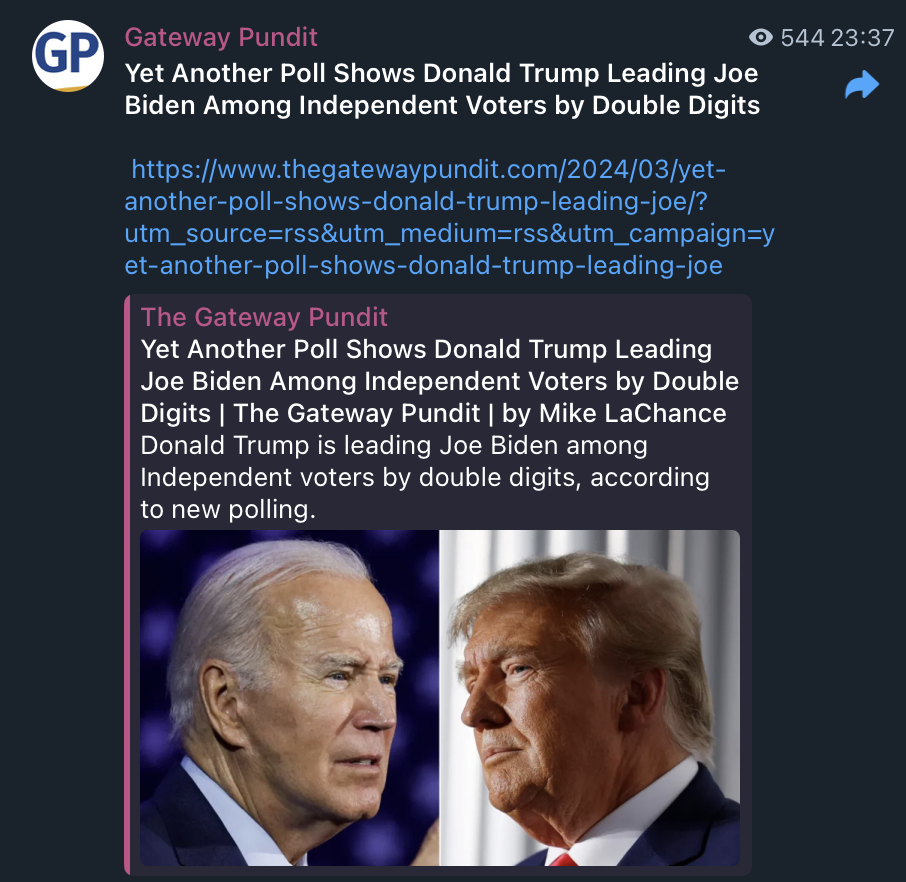This screenshot has height=882, width=906.
Task: Open the Gateway Pundit channel name
Action: tap(221, 38)
